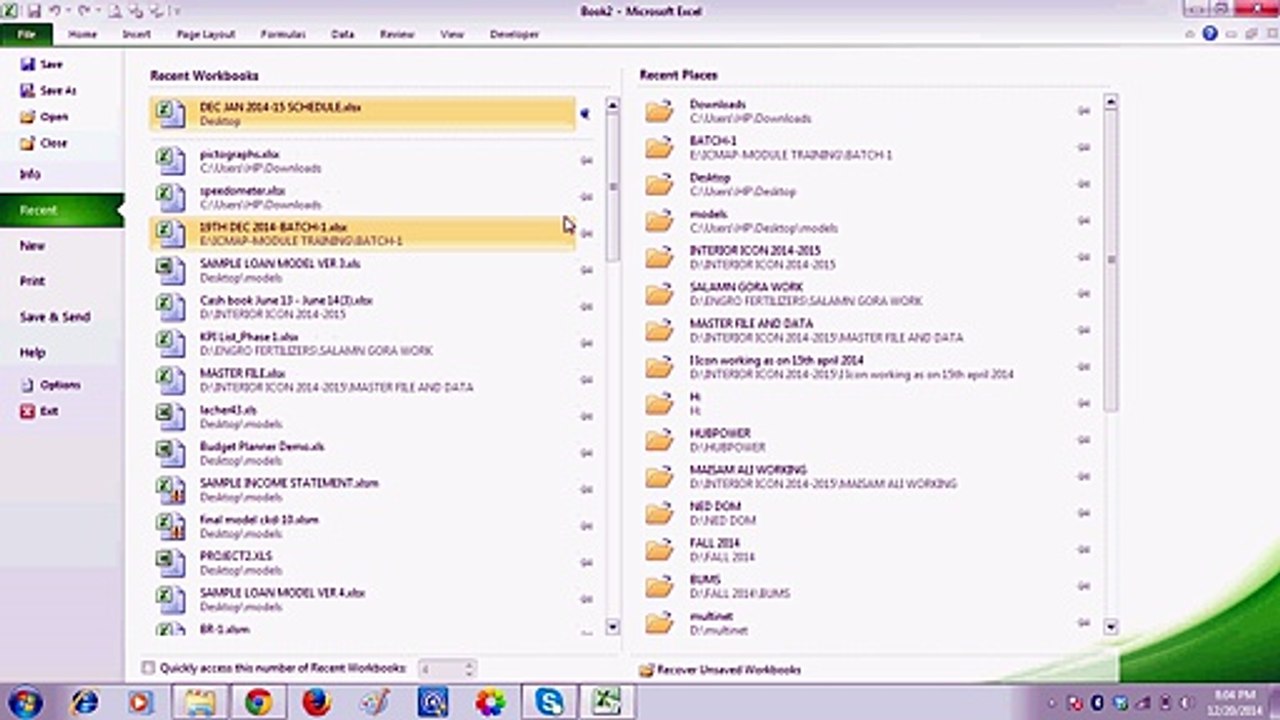The image size is (1280, 720).
Task: Open Budget Planner Demo.xls from the list
Action: click(362, 453)
